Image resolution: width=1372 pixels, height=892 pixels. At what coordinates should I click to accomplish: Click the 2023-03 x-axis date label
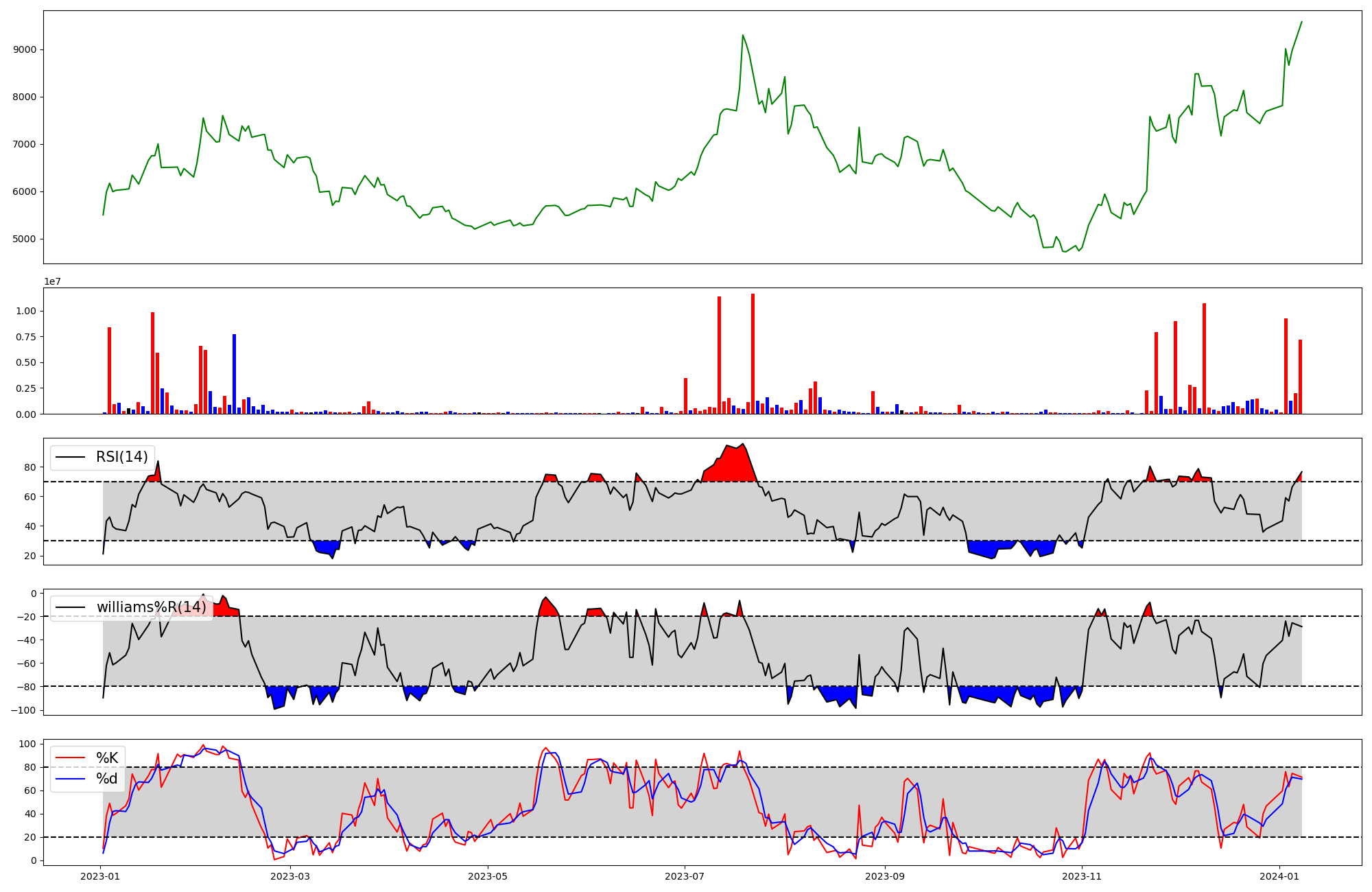pyautogui.click(x=290, y=876)
